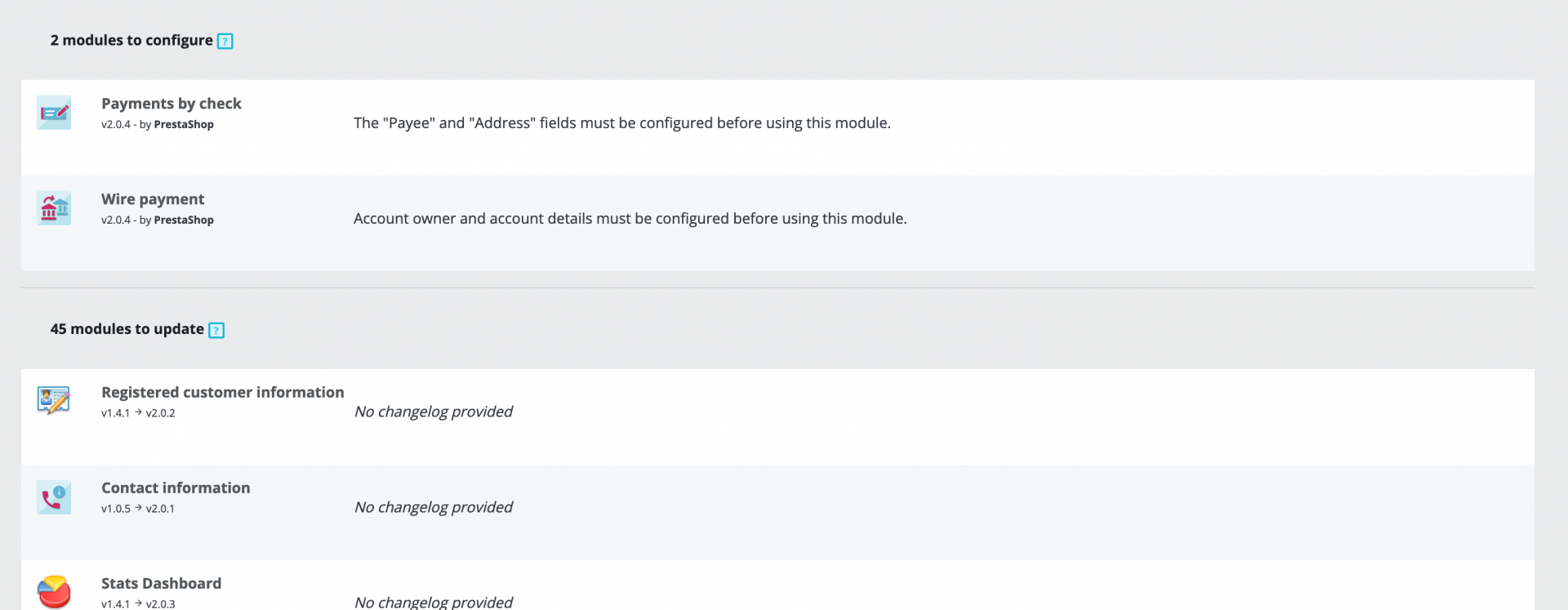Select the Wire payment module title

tap(153, 199)
